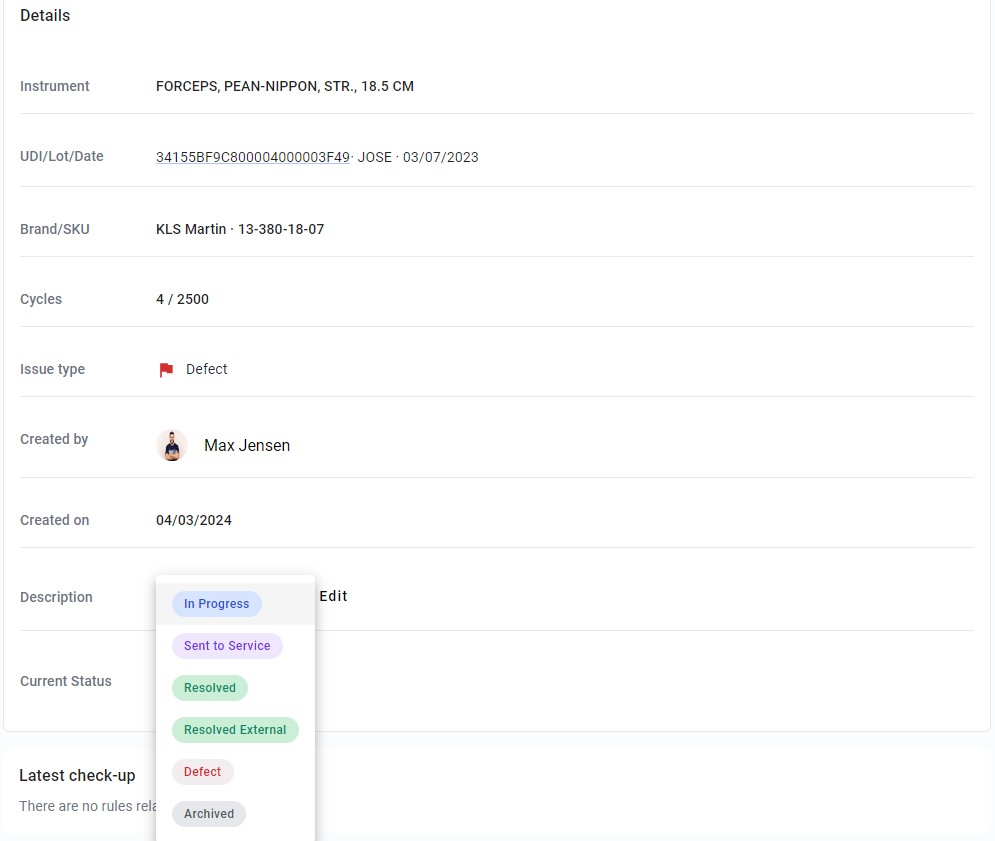Image resolution: width=995 pixels, height=841 pixels.
Task: Click the Description field label
Action: coord(56,597)
